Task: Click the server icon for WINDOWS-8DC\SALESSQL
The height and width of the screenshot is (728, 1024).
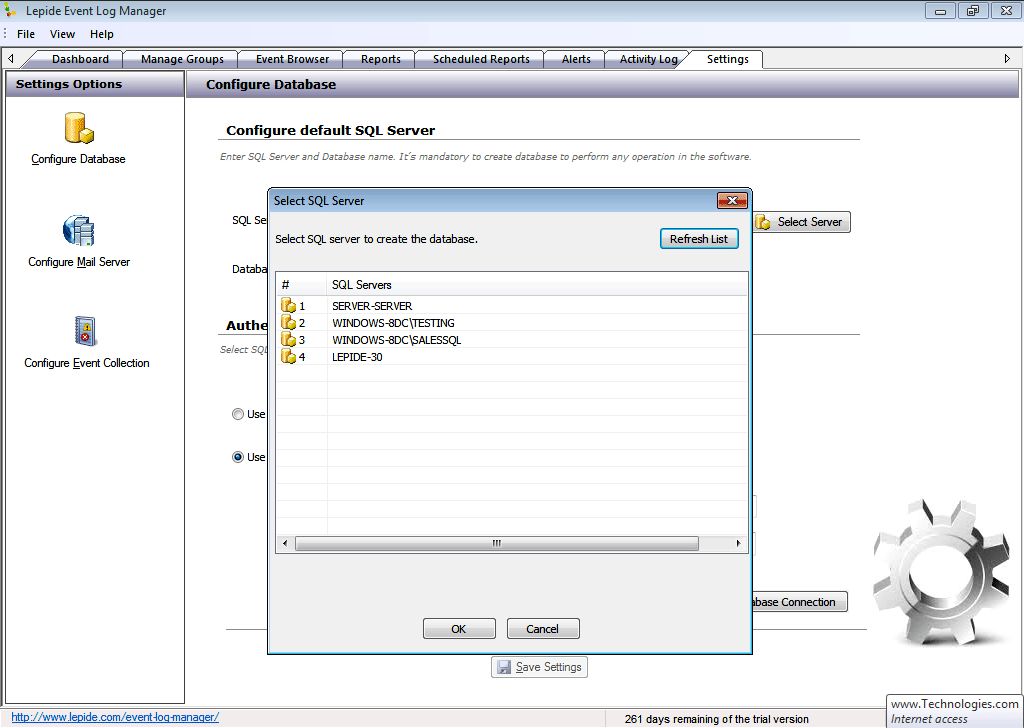Action: point(288,340)
